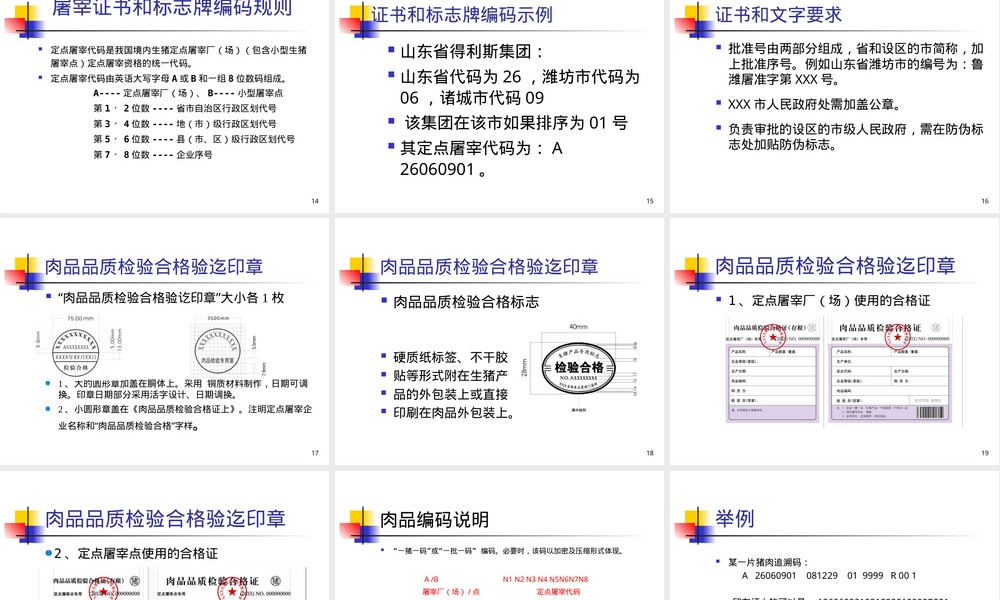Click slide number 16 label
The image size is (1000, 600).
(x=985, y=201)
